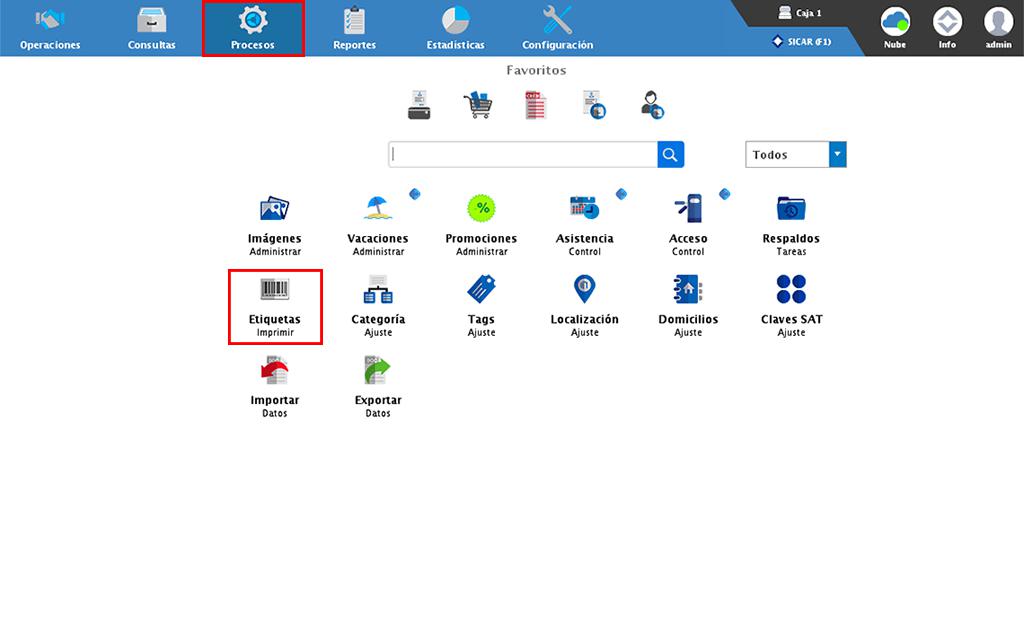Switch to the Estadísticas tab
The image size is (1024, 642).
(x=455, y=28)
